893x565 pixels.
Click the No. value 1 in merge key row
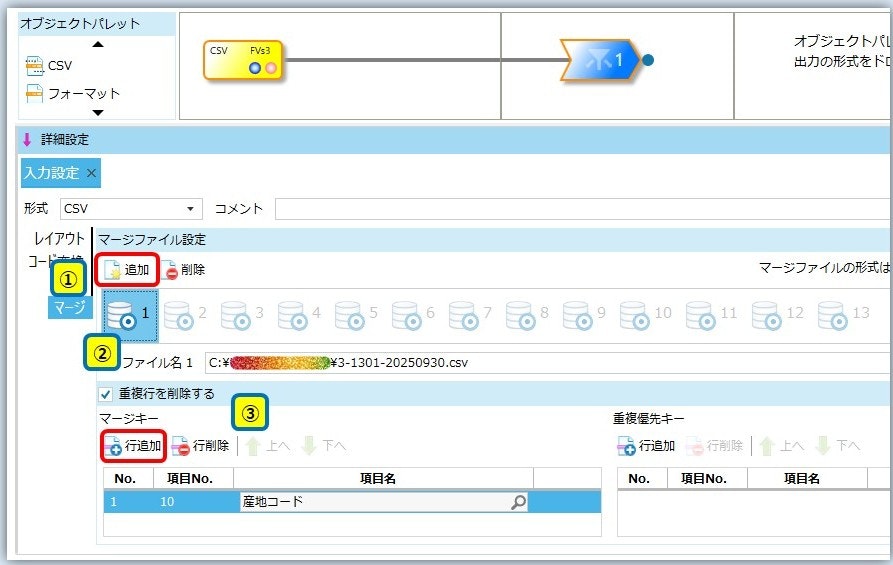coord(128,502)
